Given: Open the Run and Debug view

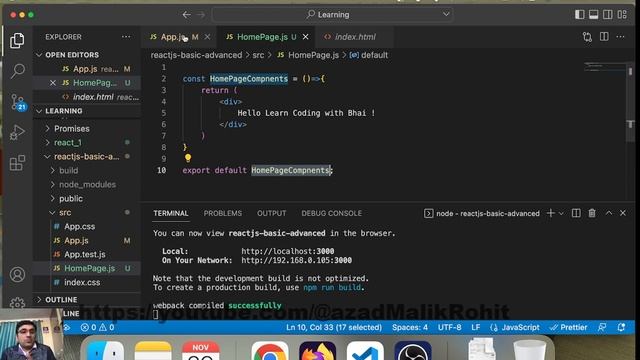Looking at the screenshot, I should (17, 132).
